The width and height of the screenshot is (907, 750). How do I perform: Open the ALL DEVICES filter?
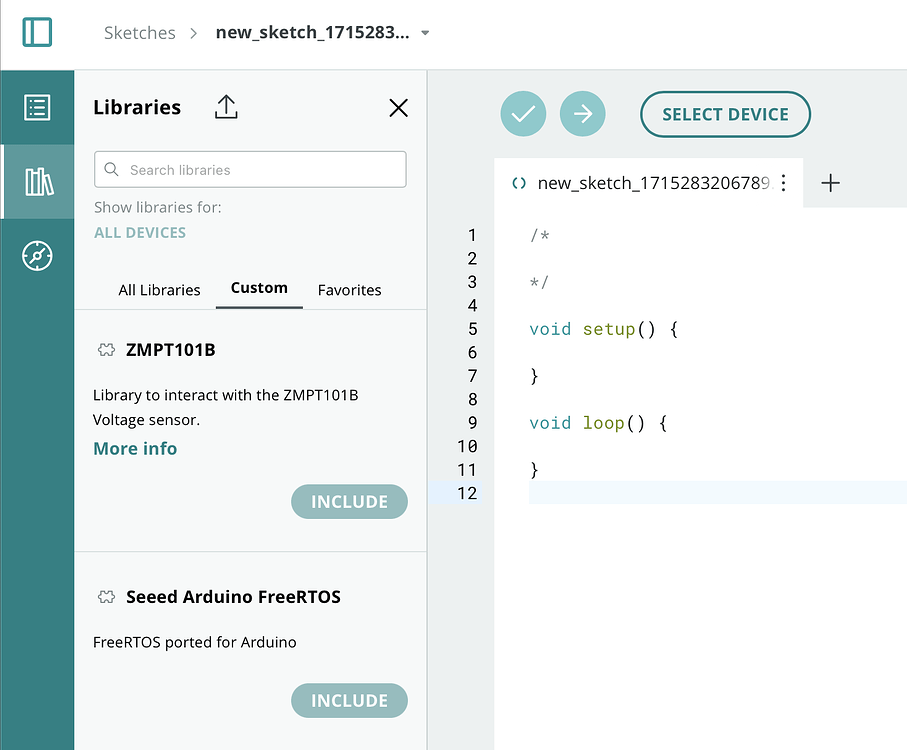[x=140, y=233]
